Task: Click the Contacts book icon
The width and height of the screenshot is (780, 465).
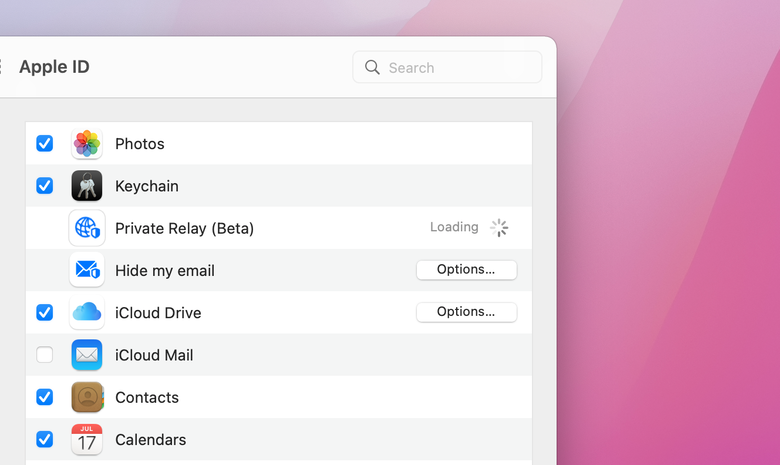Action: tap(87, 397)
